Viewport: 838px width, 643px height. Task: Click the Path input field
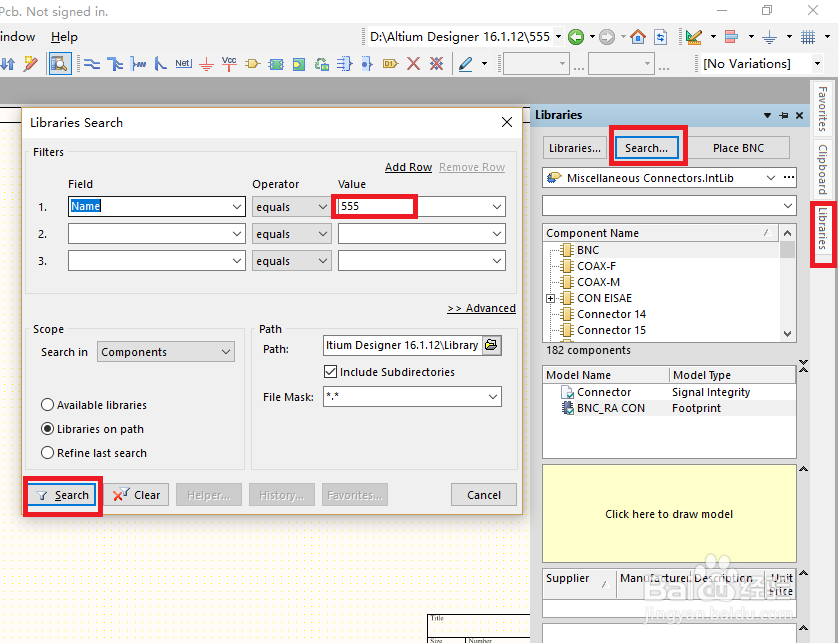[x=402, y=345]
